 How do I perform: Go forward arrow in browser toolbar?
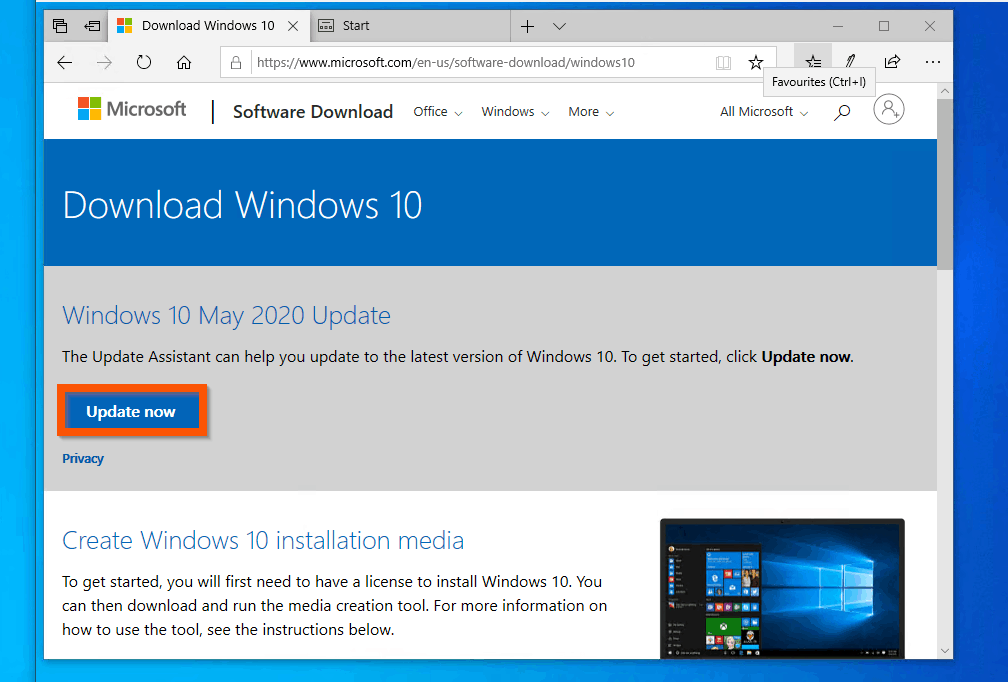[104, 62]
